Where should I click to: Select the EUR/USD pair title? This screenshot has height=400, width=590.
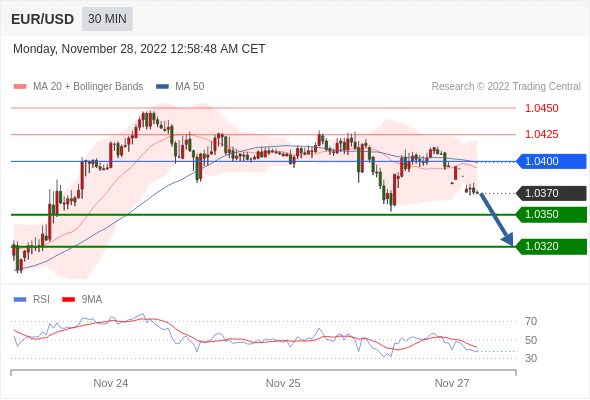click(x=43, y=19)
